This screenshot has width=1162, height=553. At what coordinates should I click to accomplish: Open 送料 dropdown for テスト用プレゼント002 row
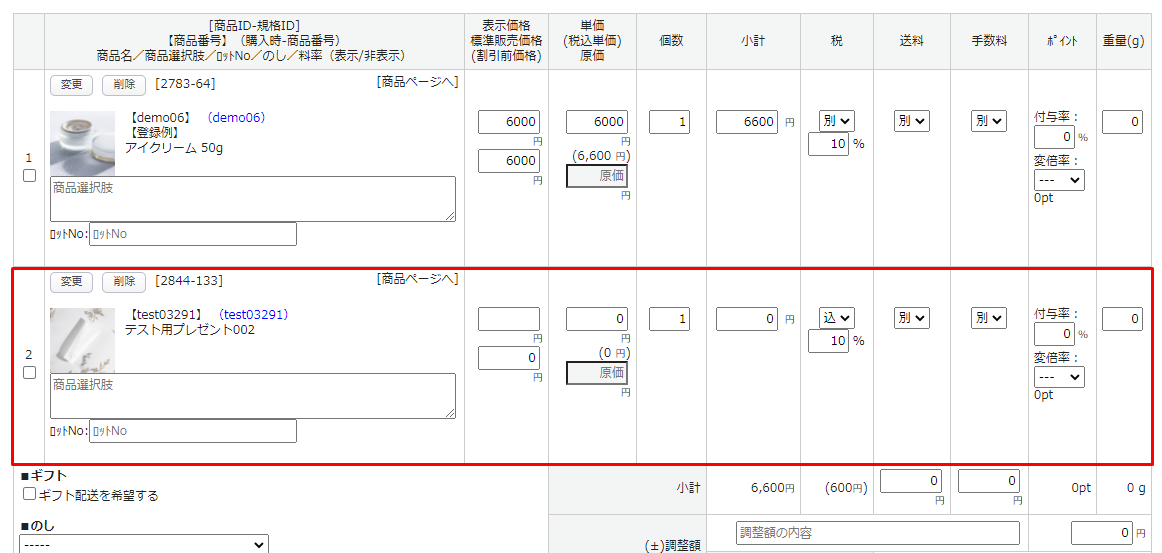point(912,318)
